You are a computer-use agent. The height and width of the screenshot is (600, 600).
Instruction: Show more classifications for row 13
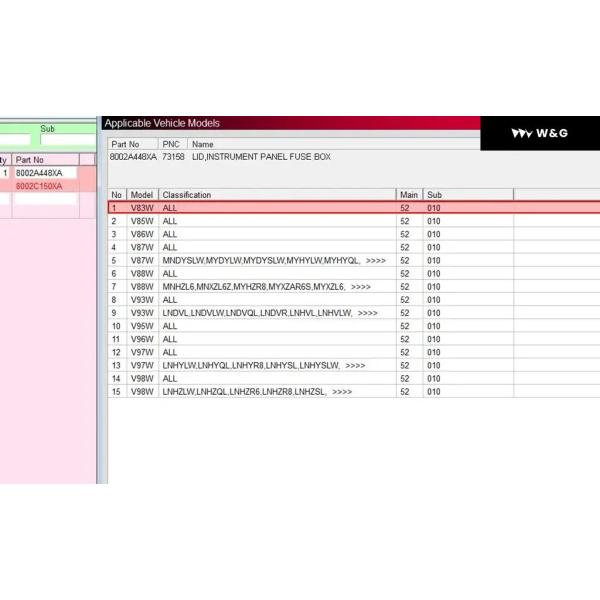point(355,366)
